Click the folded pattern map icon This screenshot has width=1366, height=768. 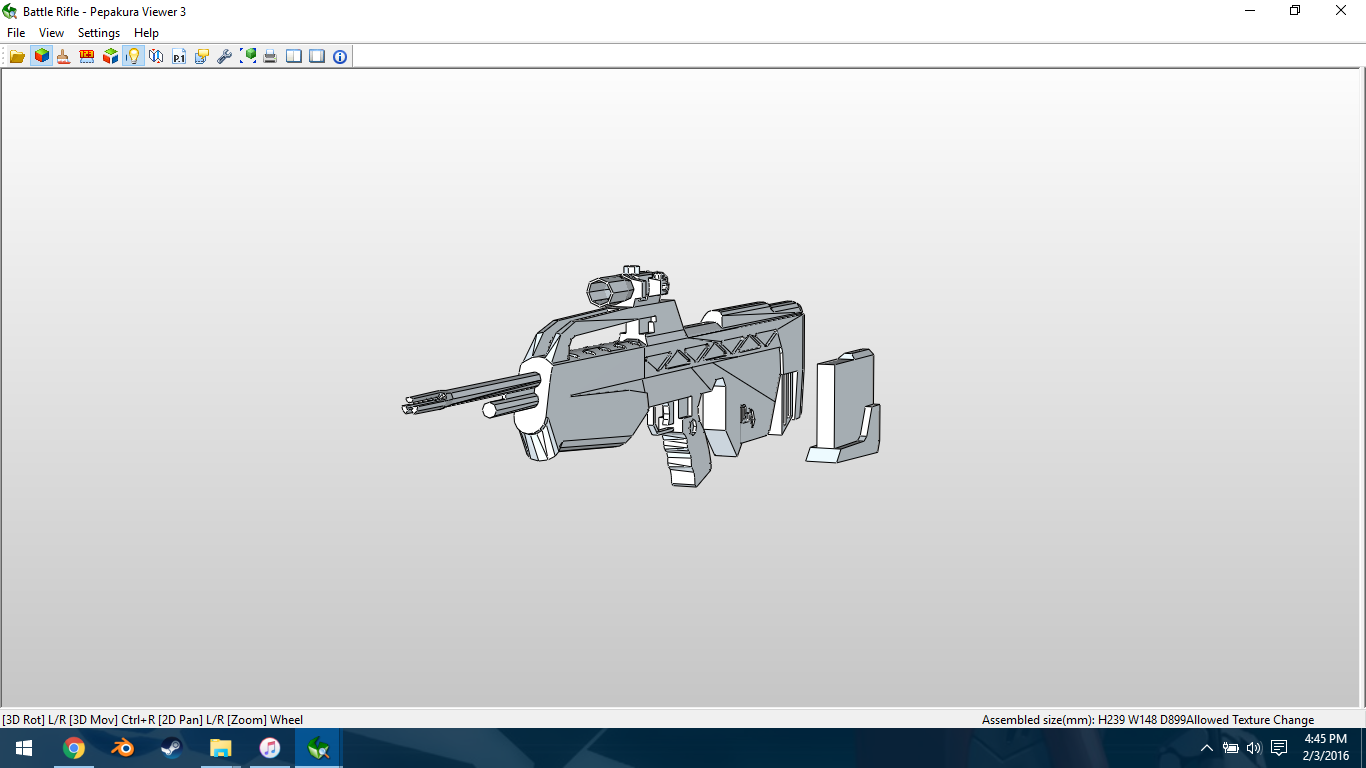(156, 56)
